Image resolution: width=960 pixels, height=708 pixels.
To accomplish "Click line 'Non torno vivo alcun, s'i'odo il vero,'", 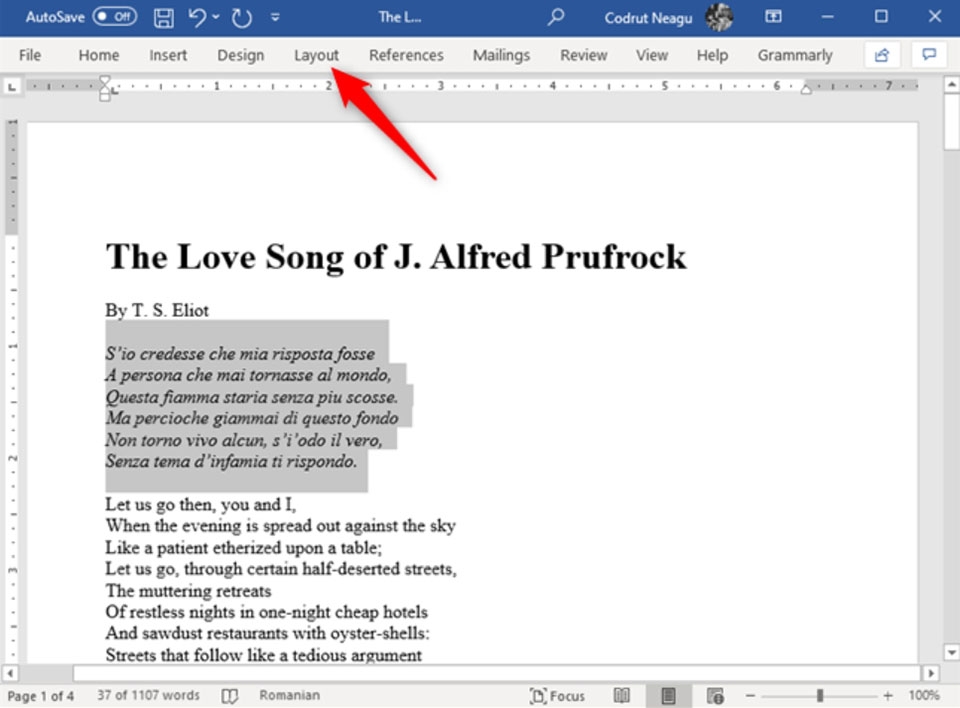I will click(x=243, y=440).
